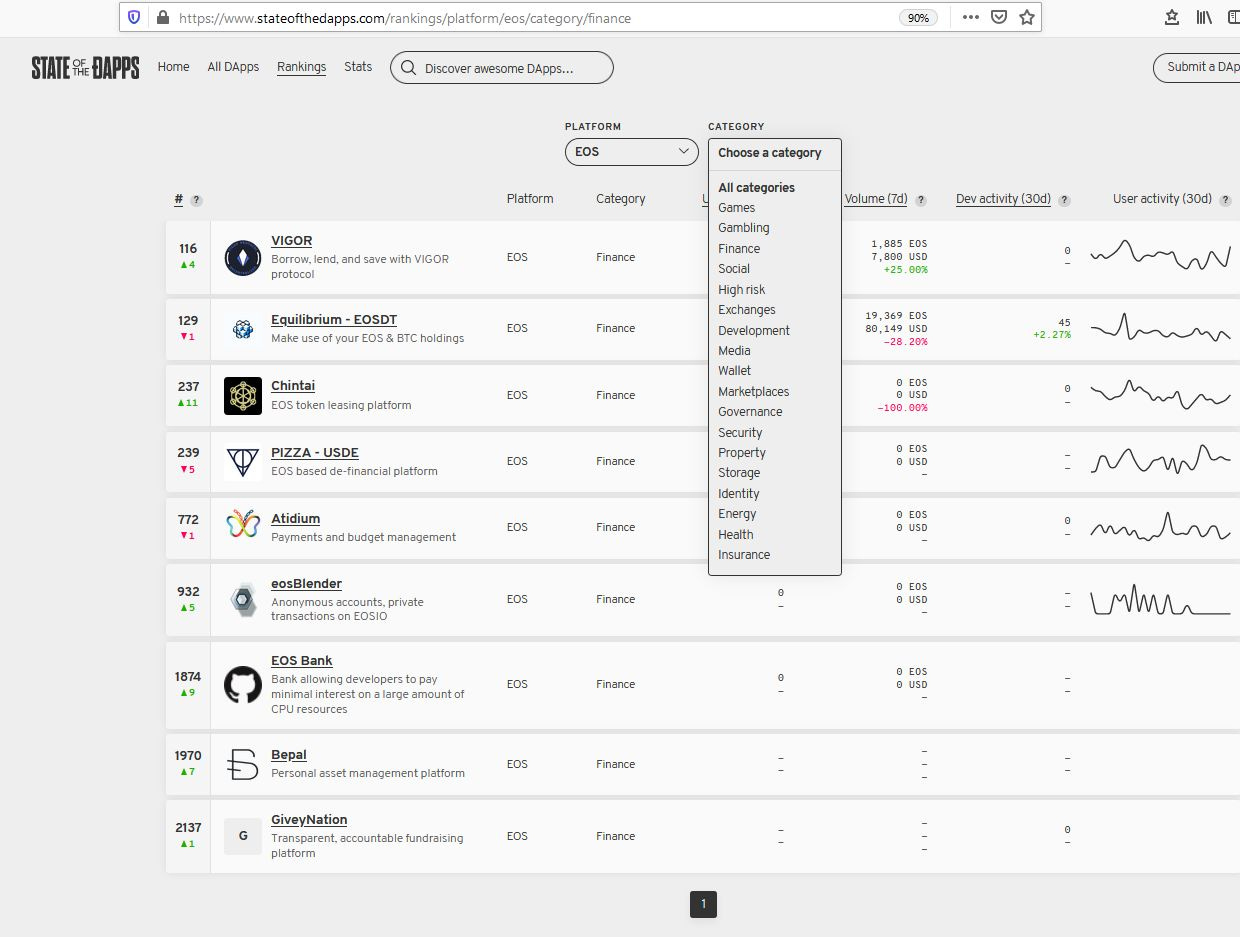The height and width of the screenshot is (937, 1240).
Task: Open the eosBlender logo icon
Action: pos(243,599)
